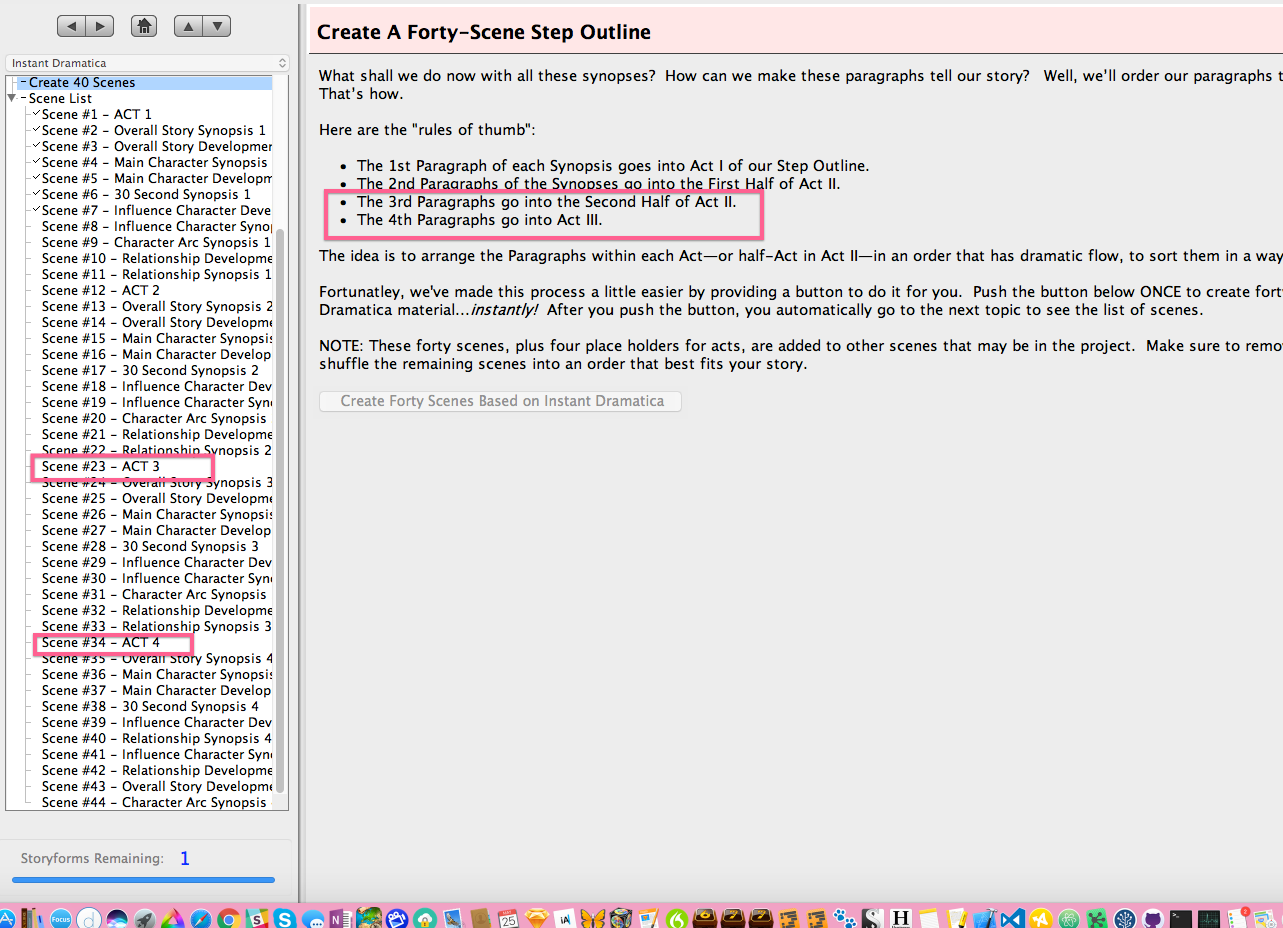This screenshot has width=1283, height=928.
Task: Open the Instant Dramatica topic dropdown
Action: 147,63
